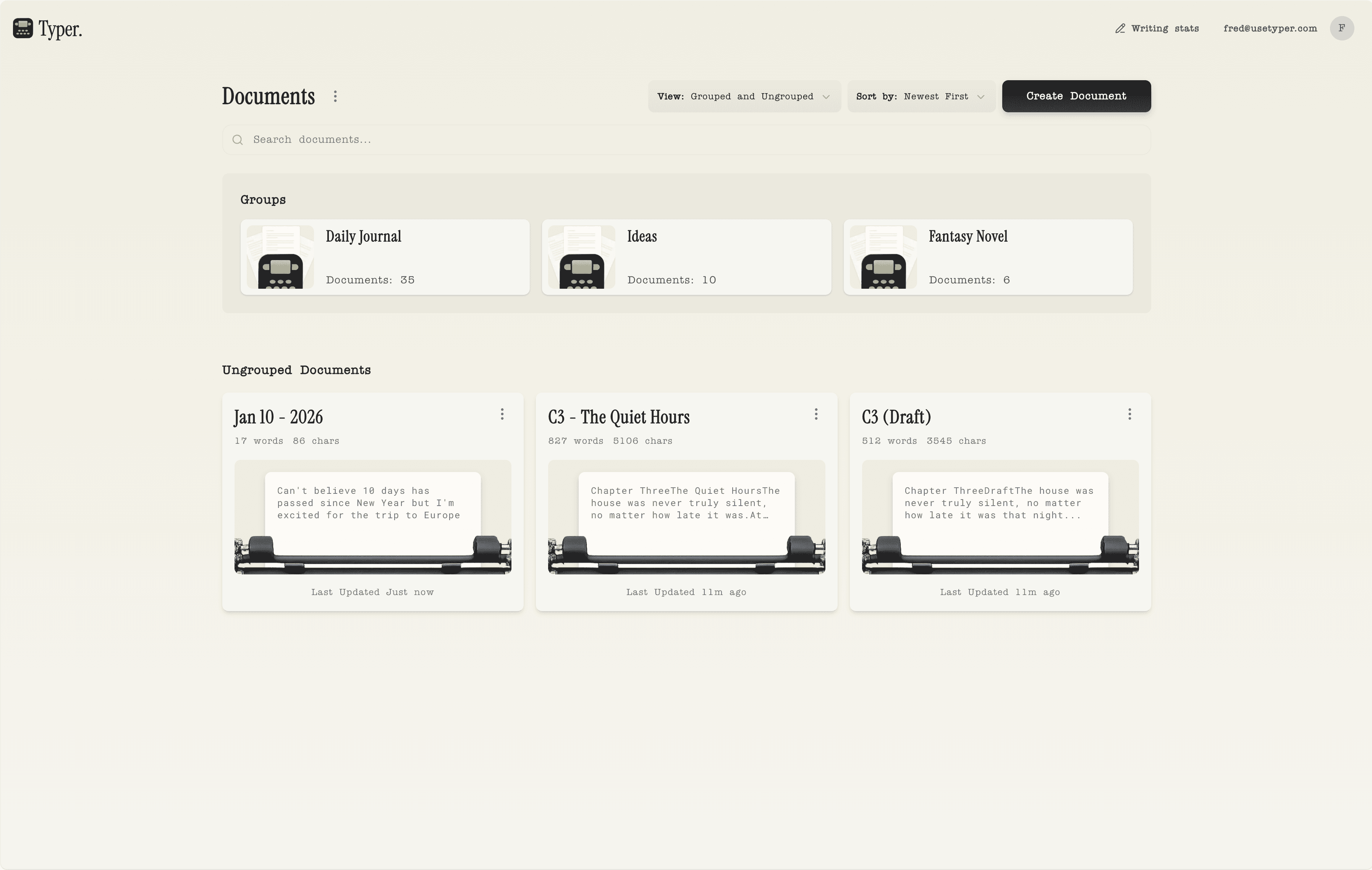Expand the Sort by chevron arrow

[982, 96]
